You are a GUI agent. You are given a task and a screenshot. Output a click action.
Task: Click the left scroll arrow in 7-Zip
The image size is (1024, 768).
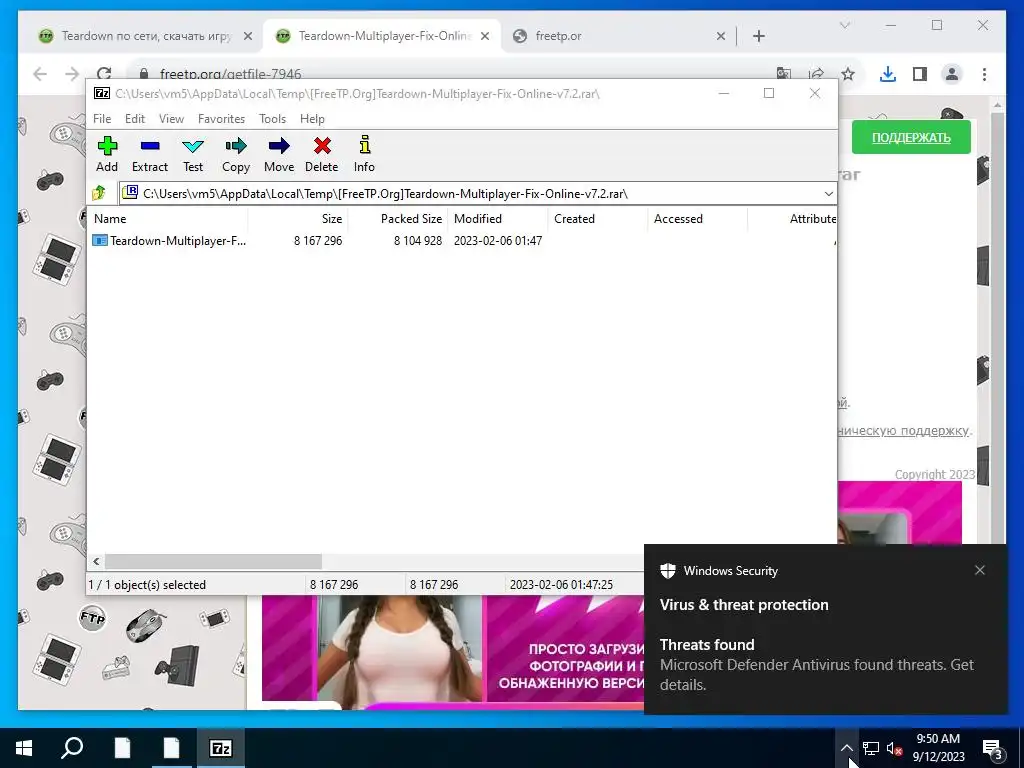click(96, 561)
